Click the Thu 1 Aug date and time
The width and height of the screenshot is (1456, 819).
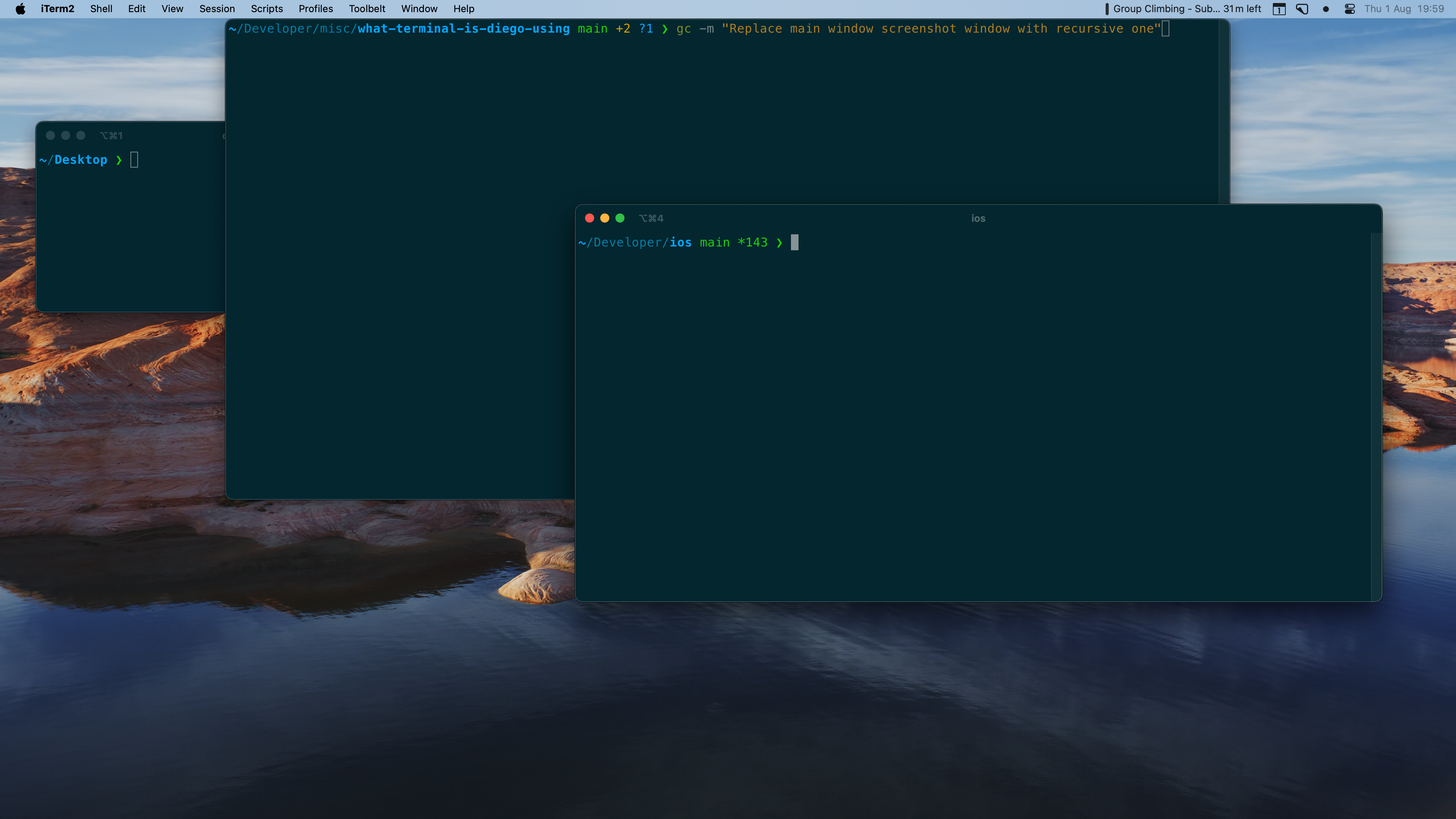coord(1403,8)
